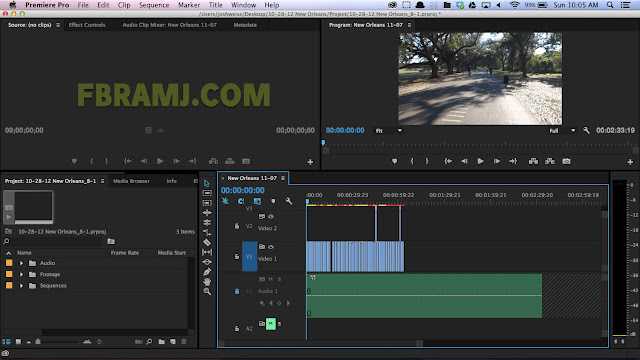Screen dimensions: 640x360
Task: Open the Program monitor Button Editor plus
Action: 630,162
